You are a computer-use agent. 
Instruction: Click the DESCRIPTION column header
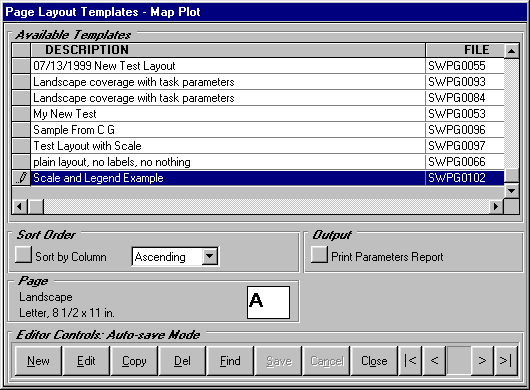tap(228, 50)
